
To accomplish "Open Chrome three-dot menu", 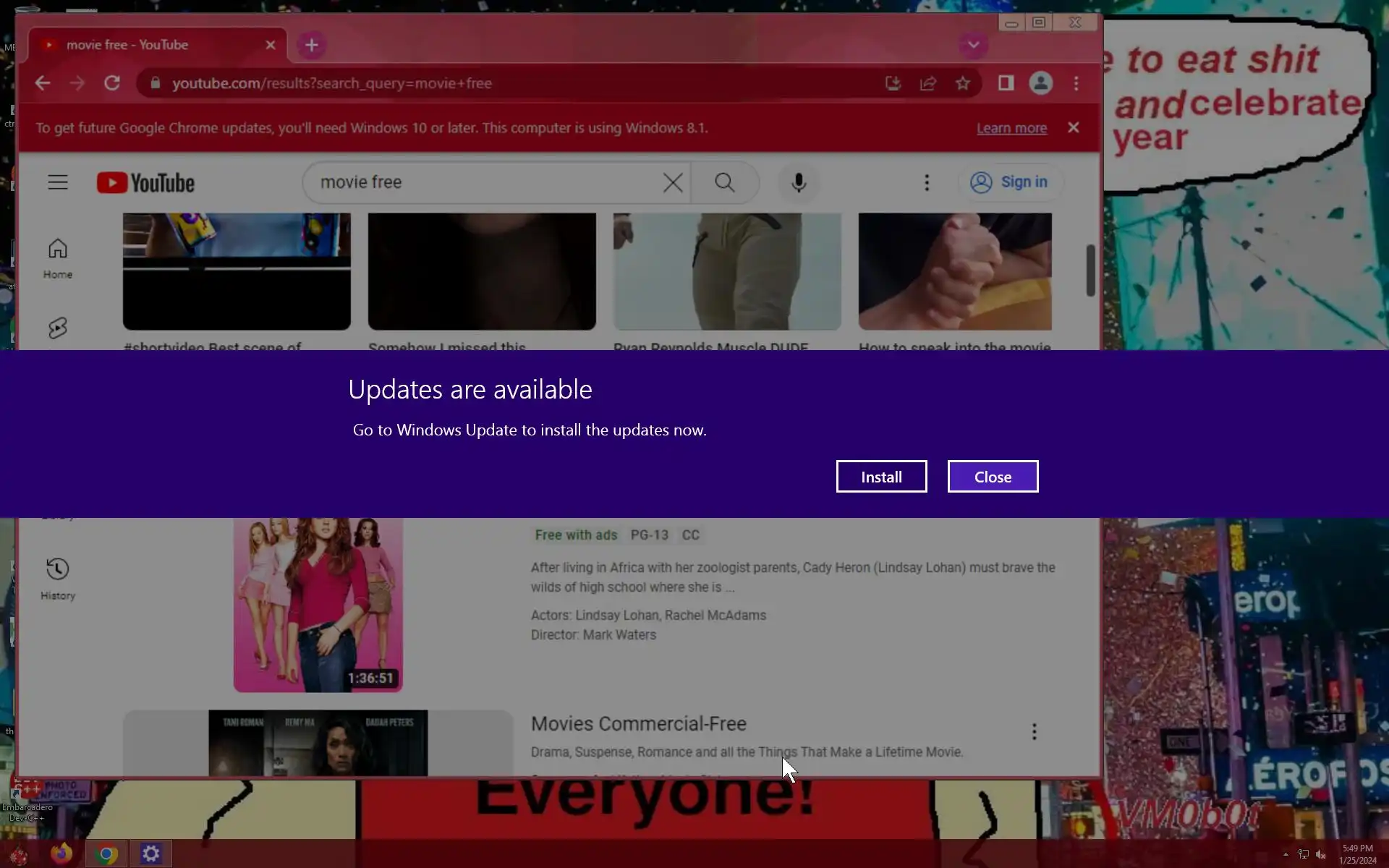I will tap(1076, 83).
